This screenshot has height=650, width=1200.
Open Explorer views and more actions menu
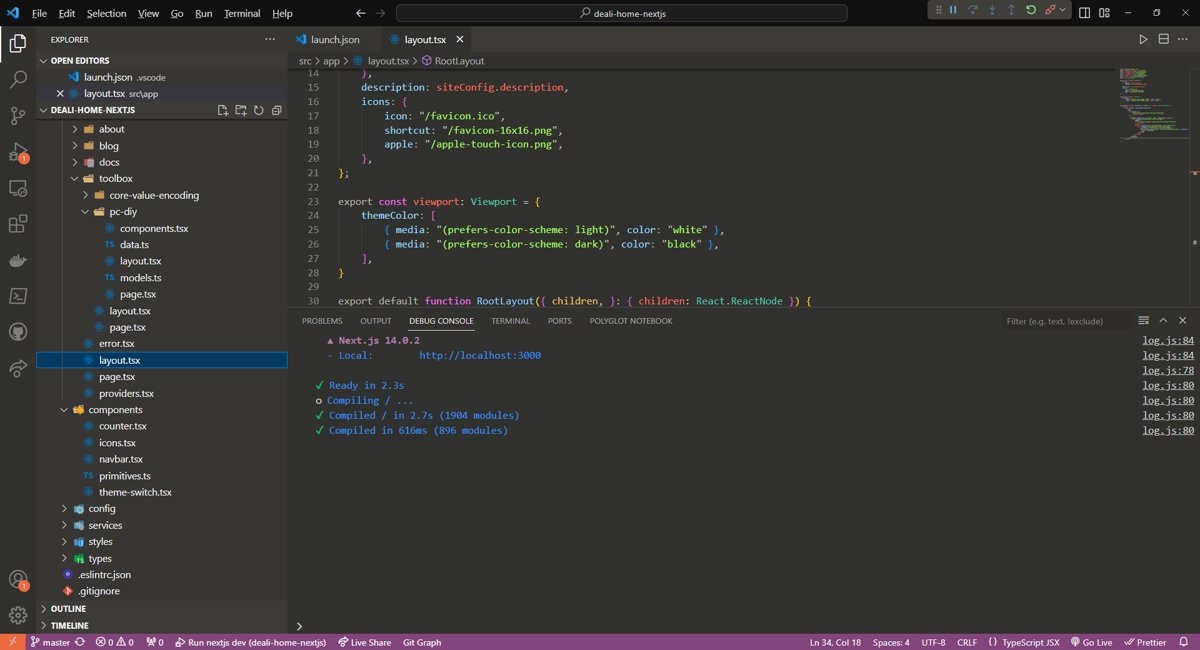point(270,39)
